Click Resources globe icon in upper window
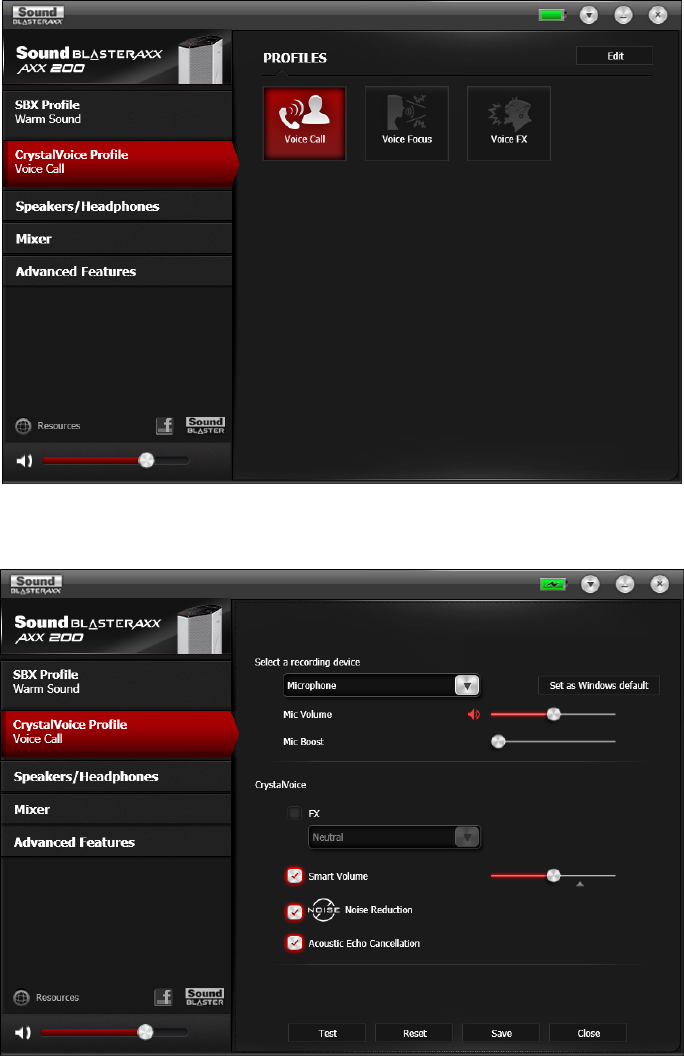The width and height of the screenshot is (684, 1056). 24,426
